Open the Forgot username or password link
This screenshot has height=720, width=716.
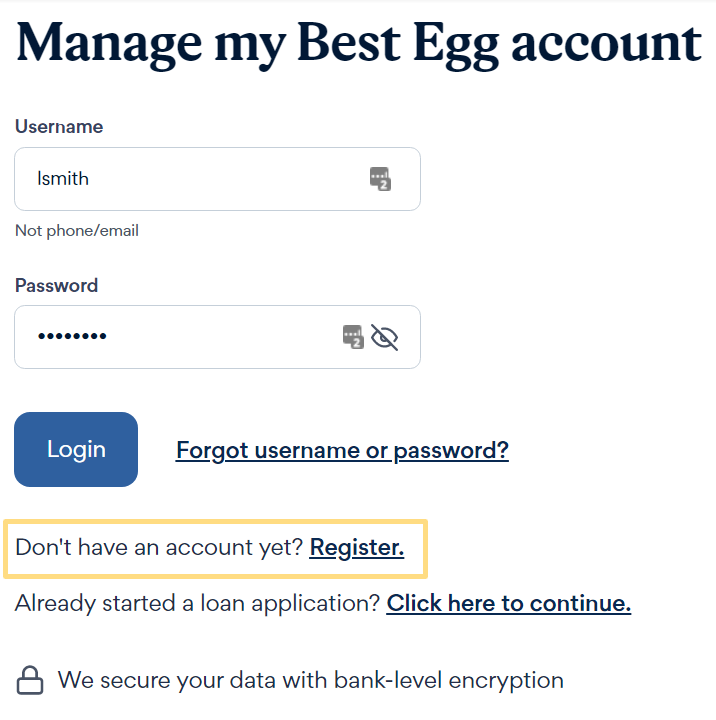(342, 450)
